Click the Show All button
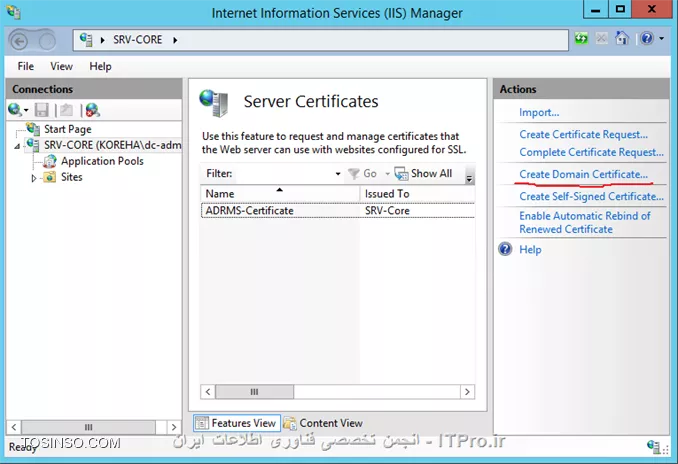 [423, 173]
